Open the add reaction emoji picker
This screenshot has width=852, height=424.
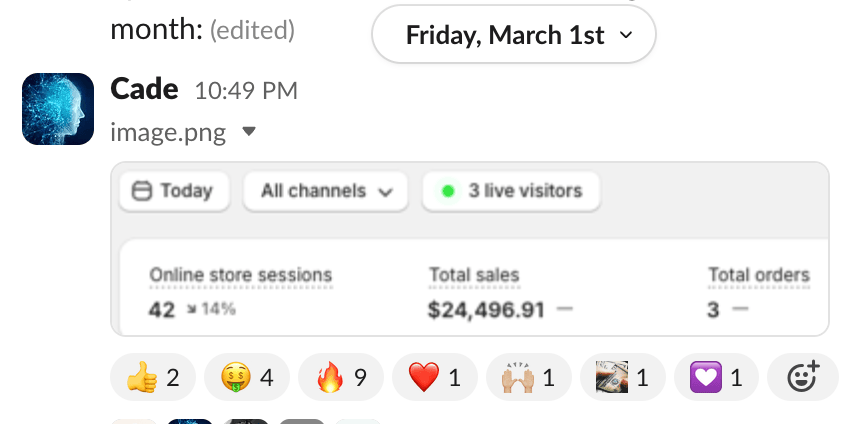[x=803, y=377]
